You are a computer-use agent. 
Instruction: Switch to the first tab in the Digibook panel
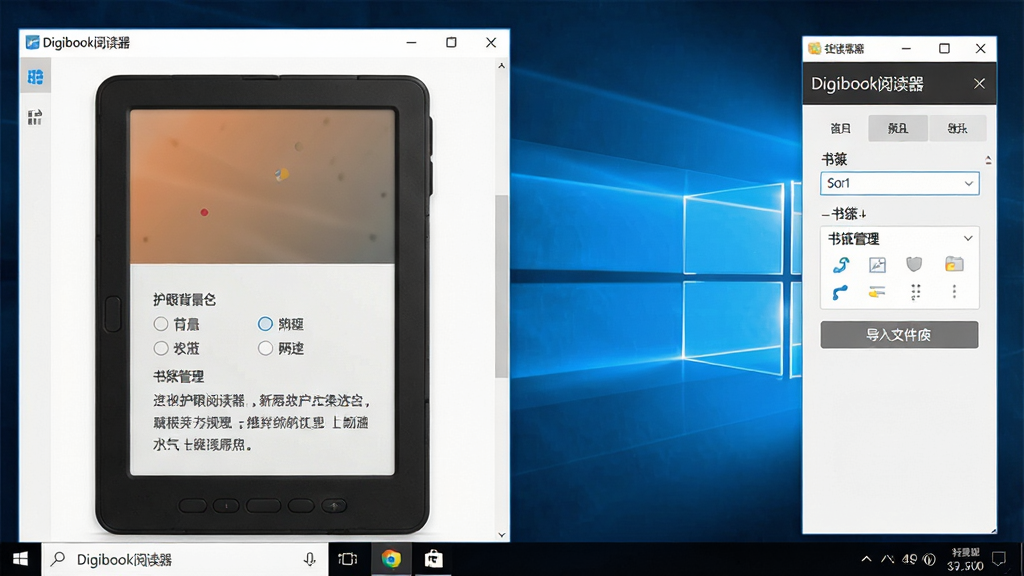pos(840,128)
